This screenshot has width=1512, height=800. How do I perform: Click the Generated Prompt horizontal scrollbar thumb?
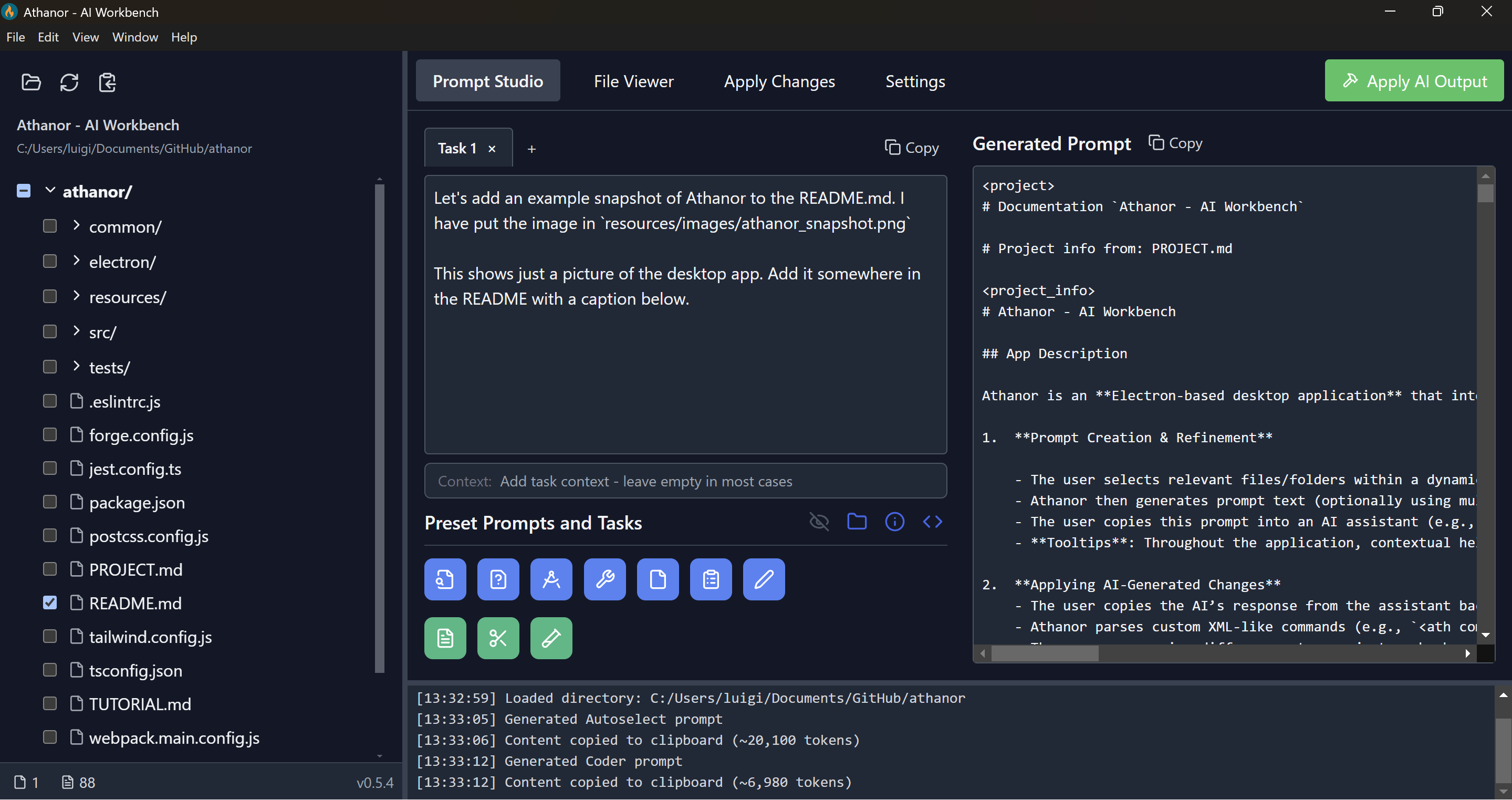[1044, 653]
